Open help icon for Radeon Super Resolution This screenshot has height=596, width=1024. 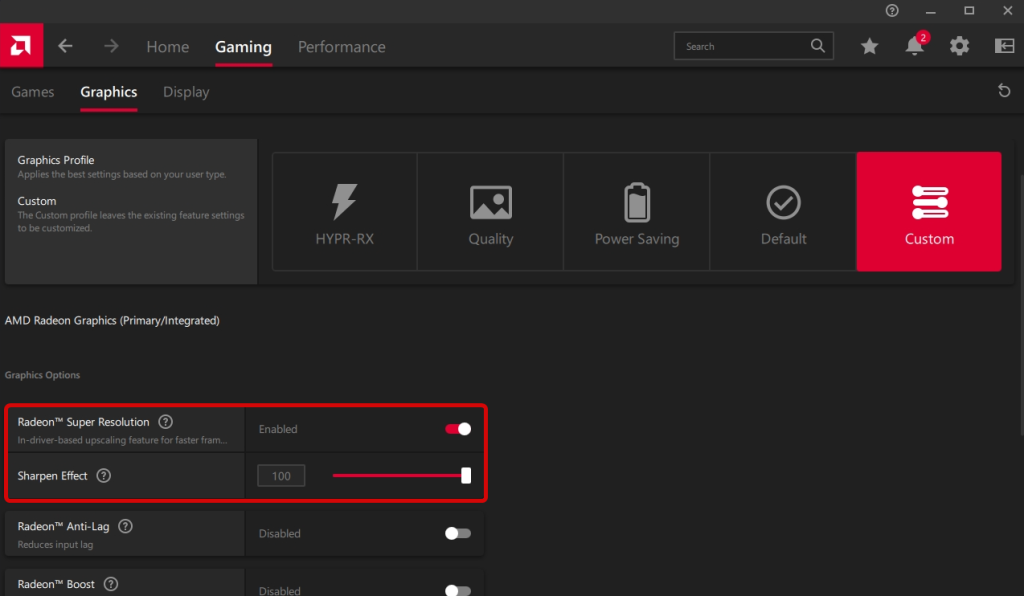[x=166, y=422]
